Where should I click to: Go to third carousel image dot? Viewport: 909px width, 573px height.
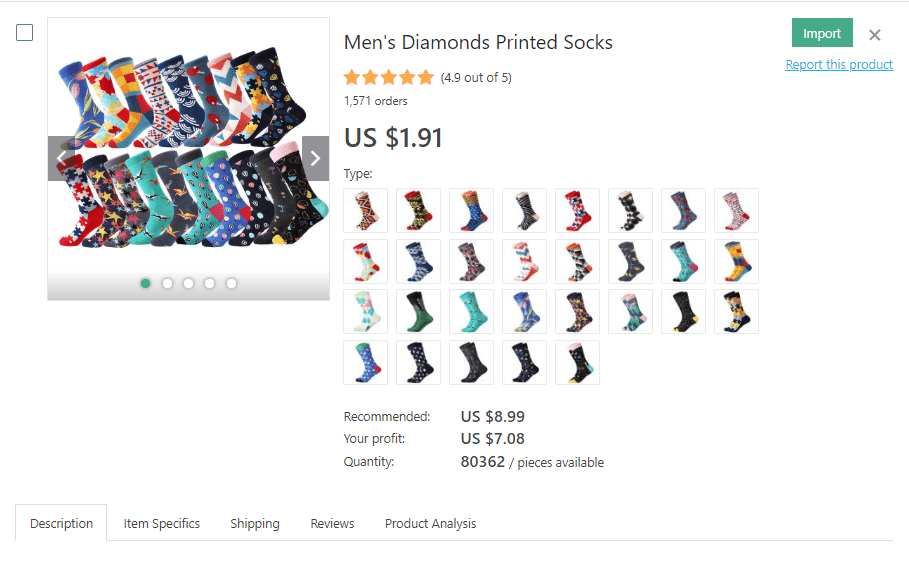(x=188, y=283)
